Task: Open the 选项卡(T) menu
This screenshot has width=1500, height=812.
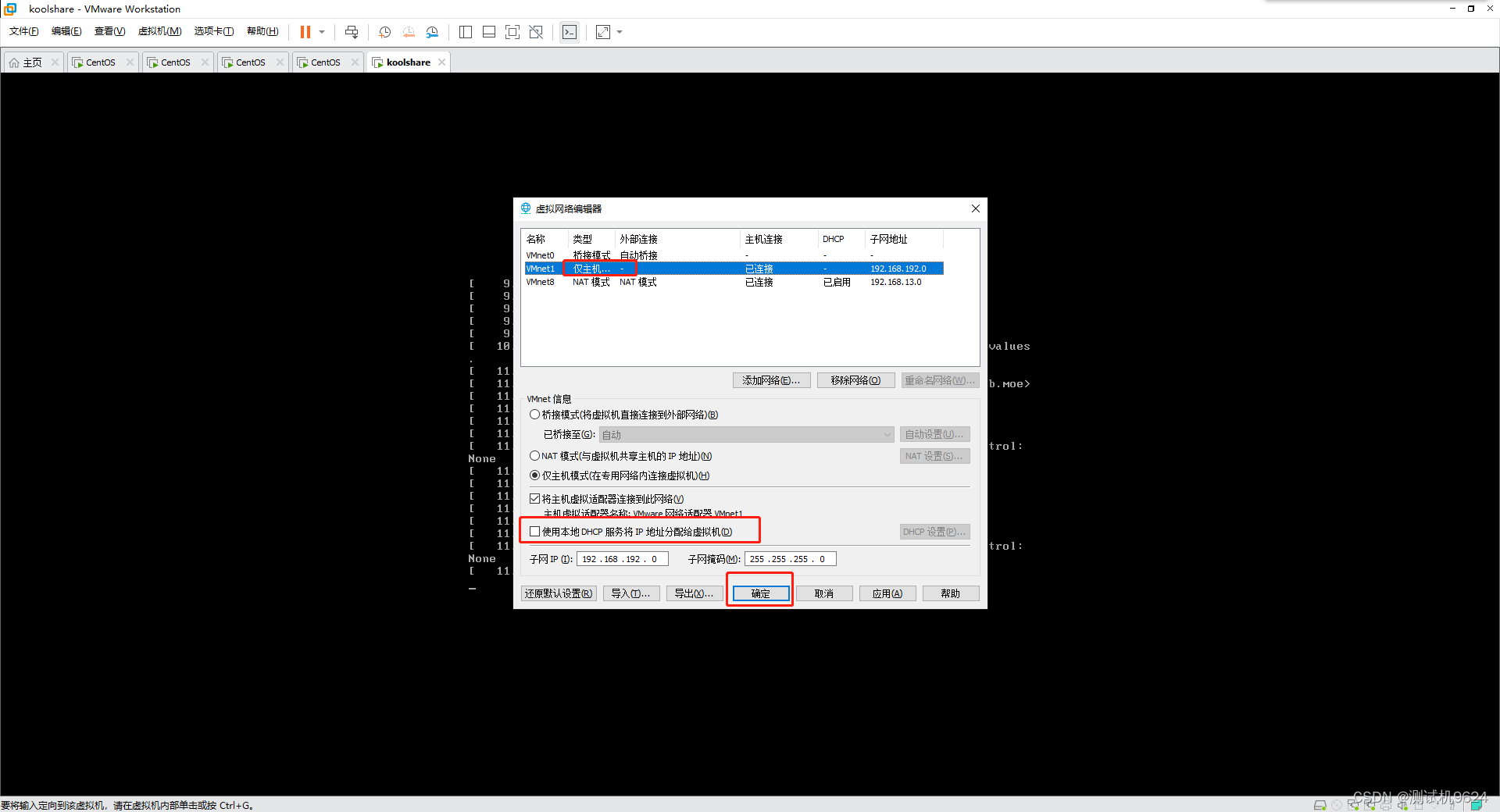Action: pos(214,31)
